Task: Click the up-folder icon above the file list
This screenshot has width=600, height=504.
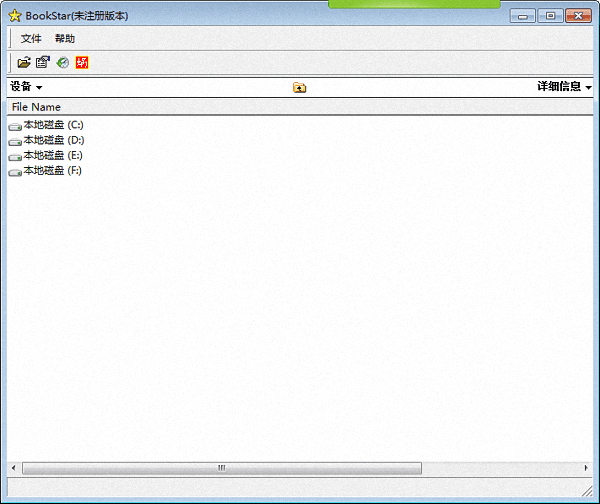Action: (x=299, y=88)
